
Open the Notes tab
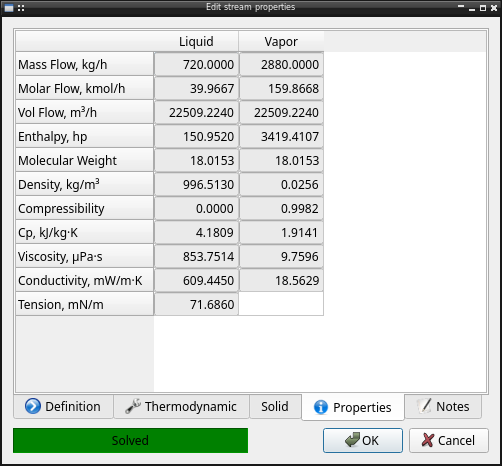(x=443, y=406)
